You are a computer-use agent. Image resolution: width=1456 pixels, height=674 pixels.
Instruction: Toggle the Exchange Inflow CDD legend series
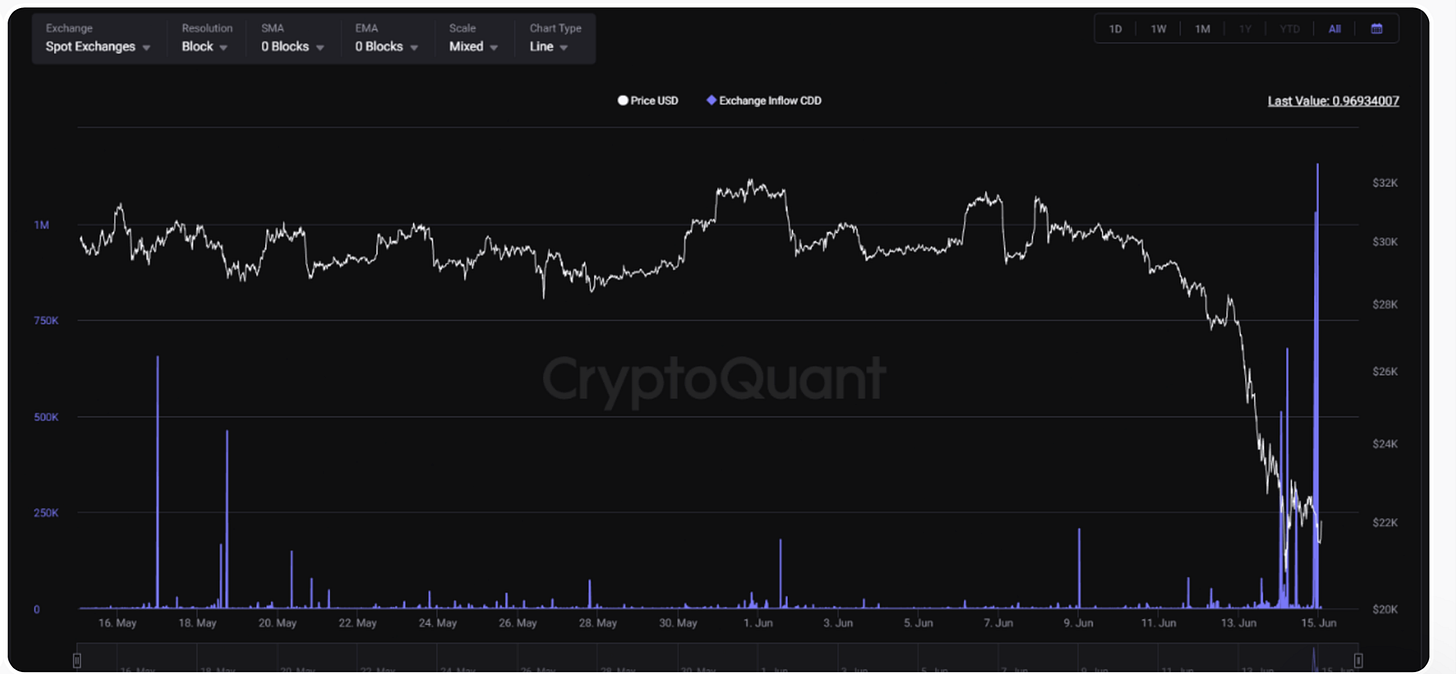(x=764, y=101)
